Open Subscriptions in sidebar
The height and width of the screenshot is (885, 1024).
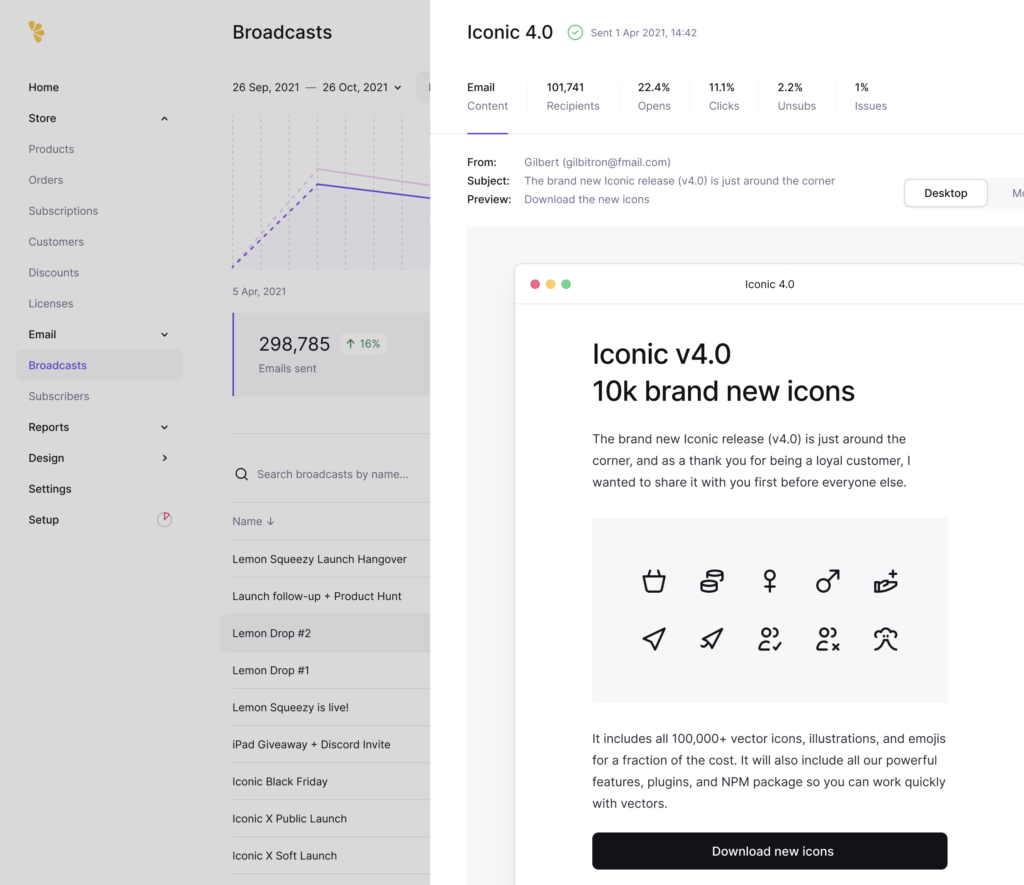(63, 211)
